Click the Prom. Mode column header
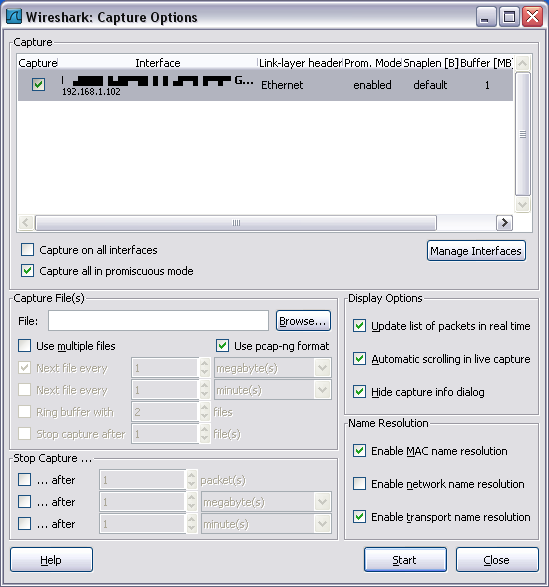Viewport: 549px width, 587px height. click(x=373, y=63)
